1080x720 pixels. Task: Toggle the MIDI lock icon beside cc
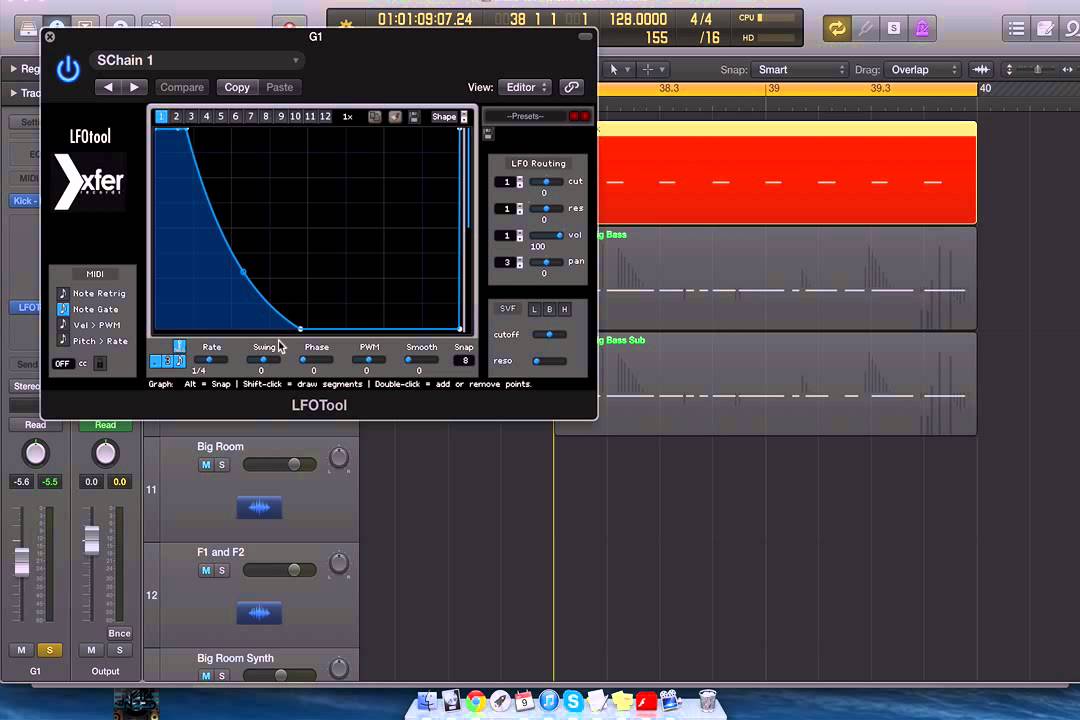[x=100, y=363]
